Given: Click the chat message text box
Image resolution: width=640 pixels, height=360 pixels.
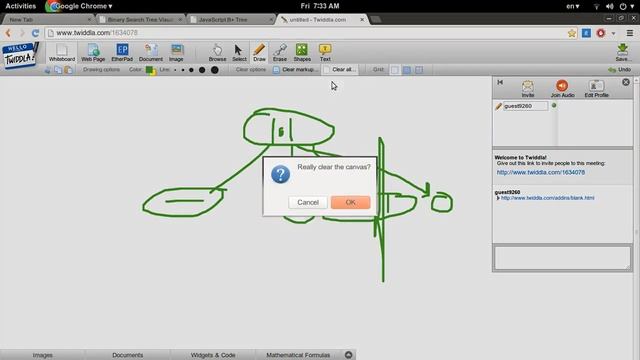Looking at the screenshot, I should [562, 258].
